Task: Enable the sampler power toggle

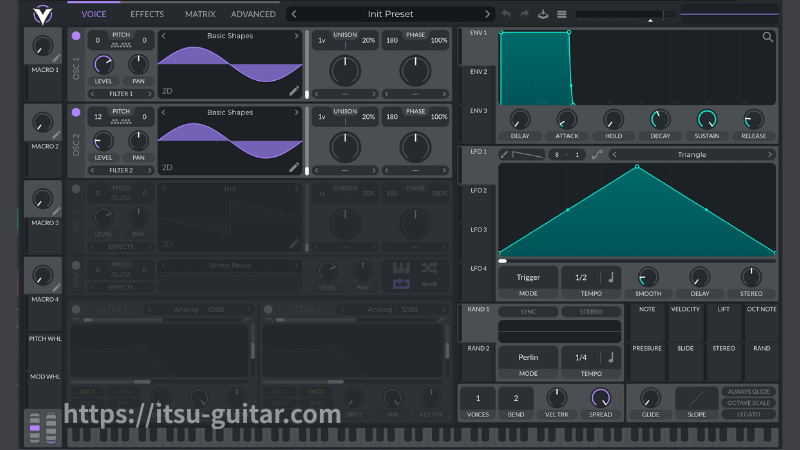Action: pos(76,265)
